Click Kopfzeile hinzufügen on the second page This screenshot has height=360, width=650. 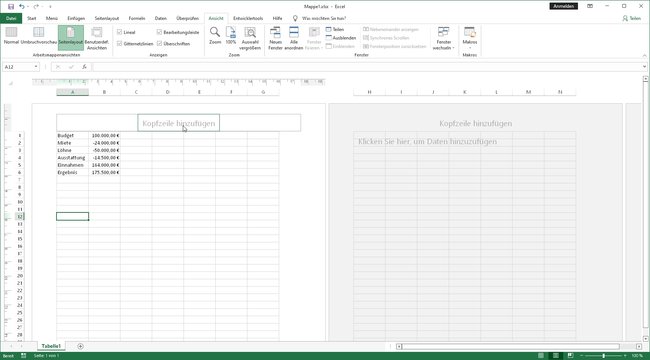coord(475,124)
